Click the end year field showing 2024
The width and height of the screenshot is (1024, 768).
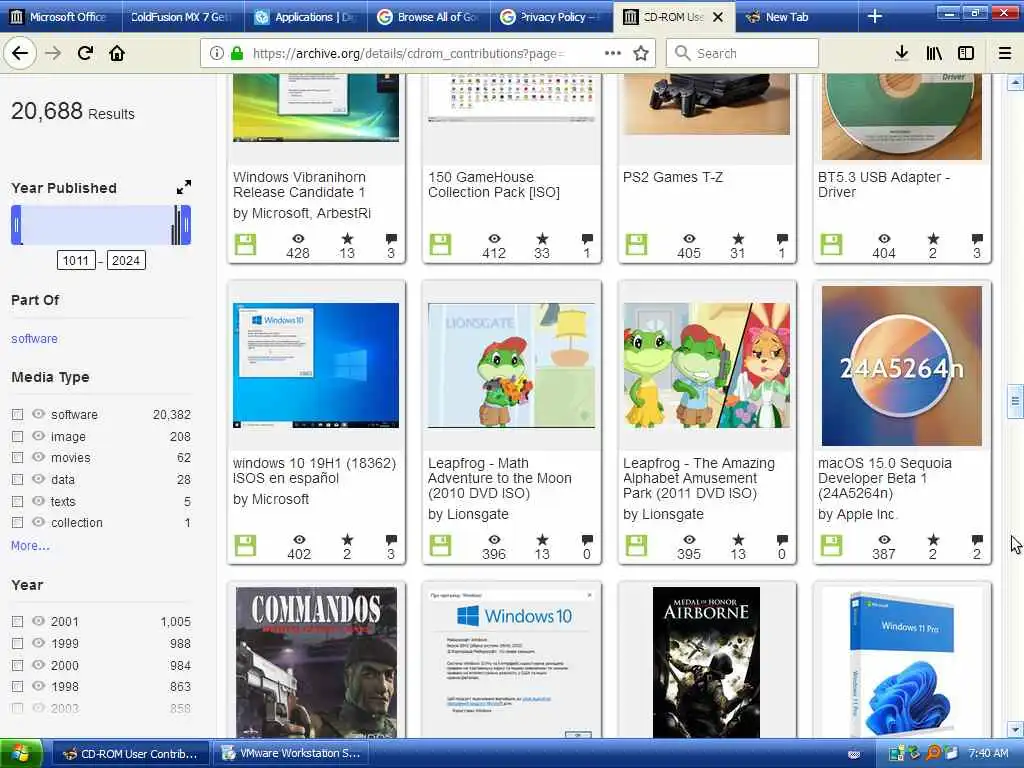pyautogui.click(x=126, y=261)
